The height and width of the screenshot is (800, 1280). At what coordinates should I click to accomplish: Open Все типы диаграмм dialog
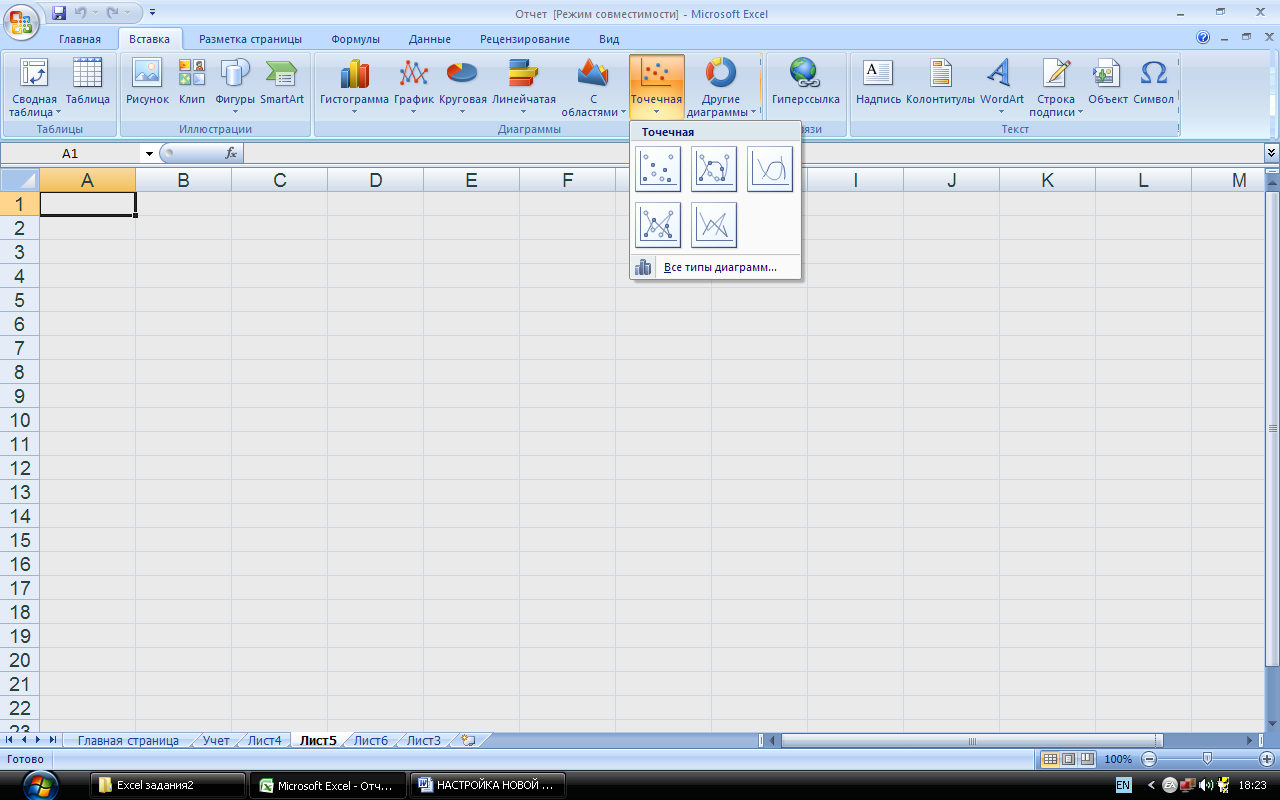pos(715,268)
